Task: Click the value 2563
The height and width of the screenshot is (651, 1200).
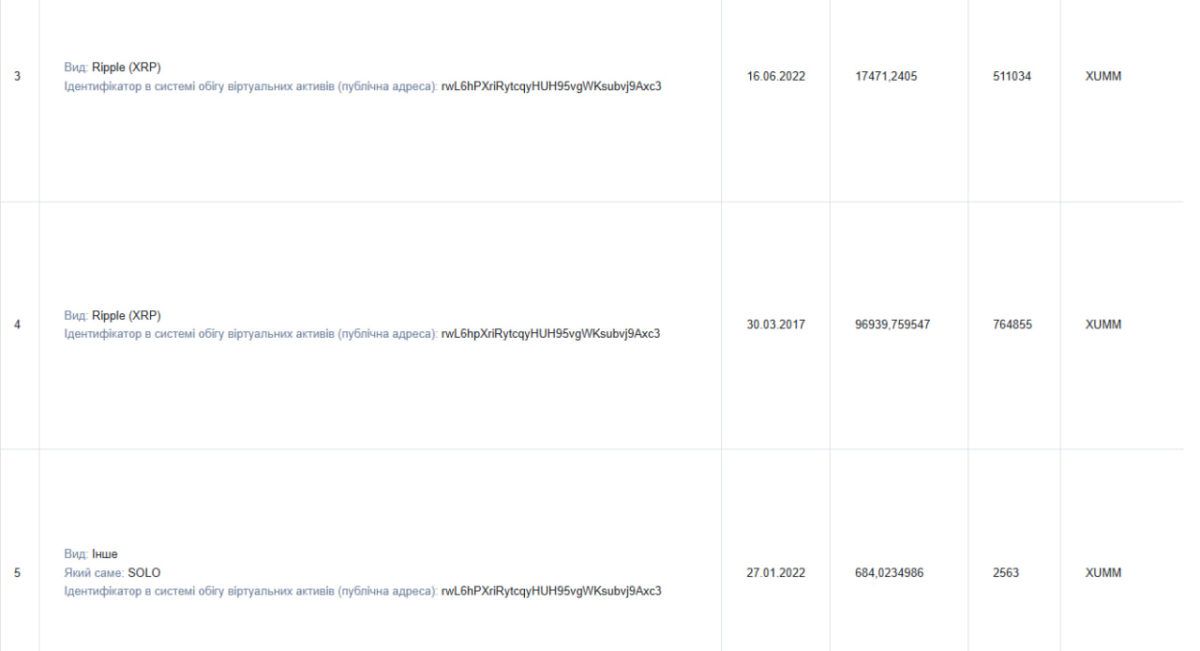Action: pos(1005,573)
